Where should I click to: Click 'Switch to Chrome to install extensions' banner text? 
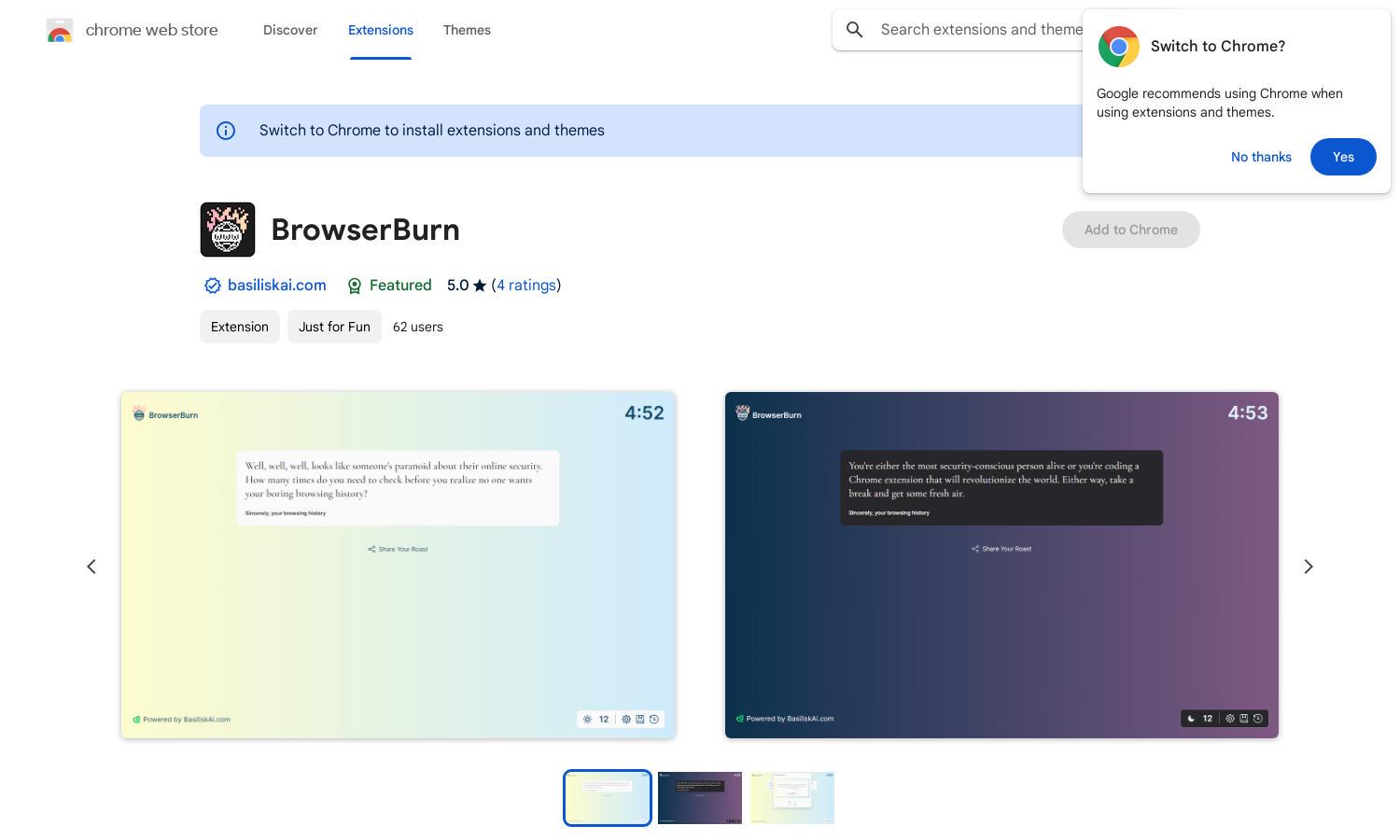pyautogui.click(x=432, y=131)
